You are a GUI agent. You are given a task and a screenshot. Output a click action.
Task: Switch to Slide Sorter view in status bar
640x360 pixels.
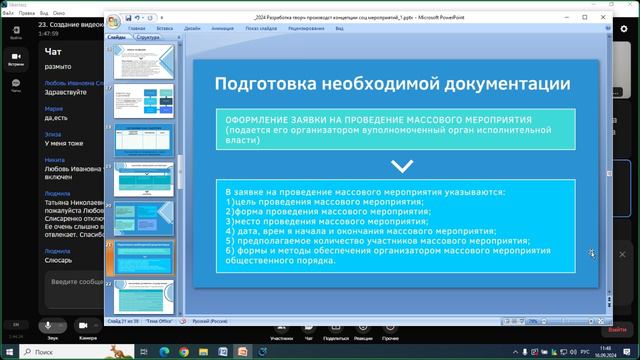pos(514,322)
